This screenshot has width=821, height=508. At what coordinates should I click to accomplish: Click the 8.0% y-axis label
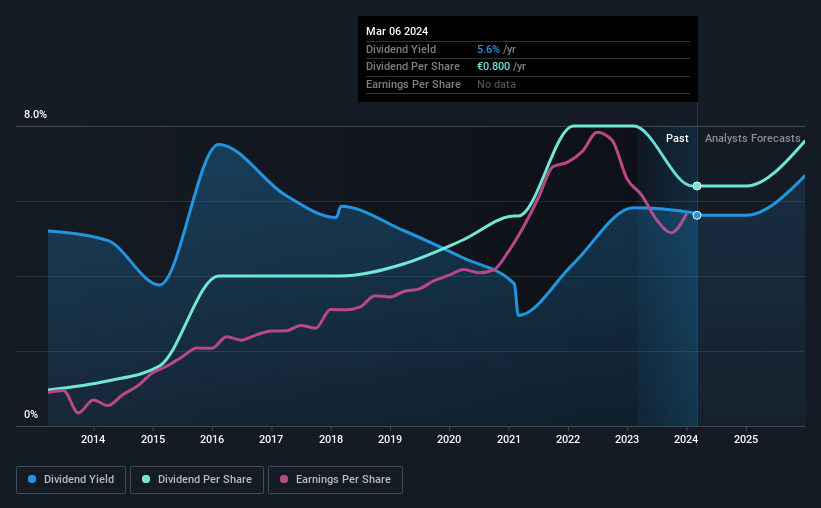[x=35, y=114]
